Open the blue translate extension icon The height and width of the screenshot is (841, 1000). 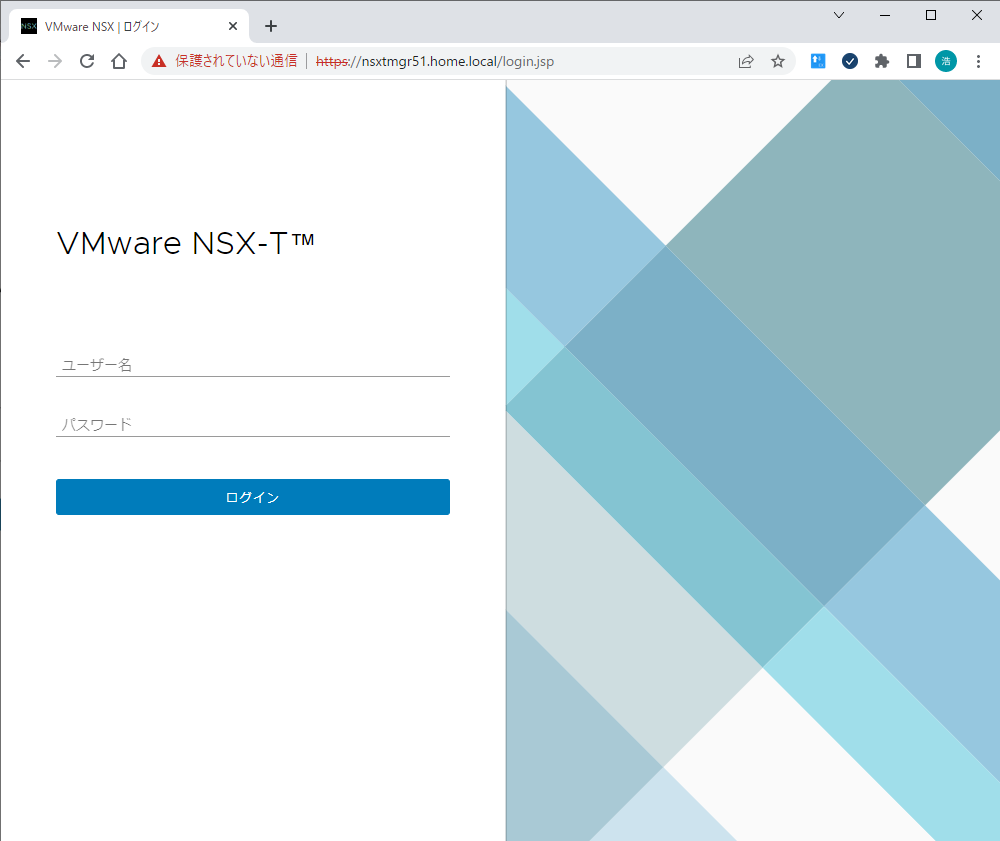tap(818, 61)
